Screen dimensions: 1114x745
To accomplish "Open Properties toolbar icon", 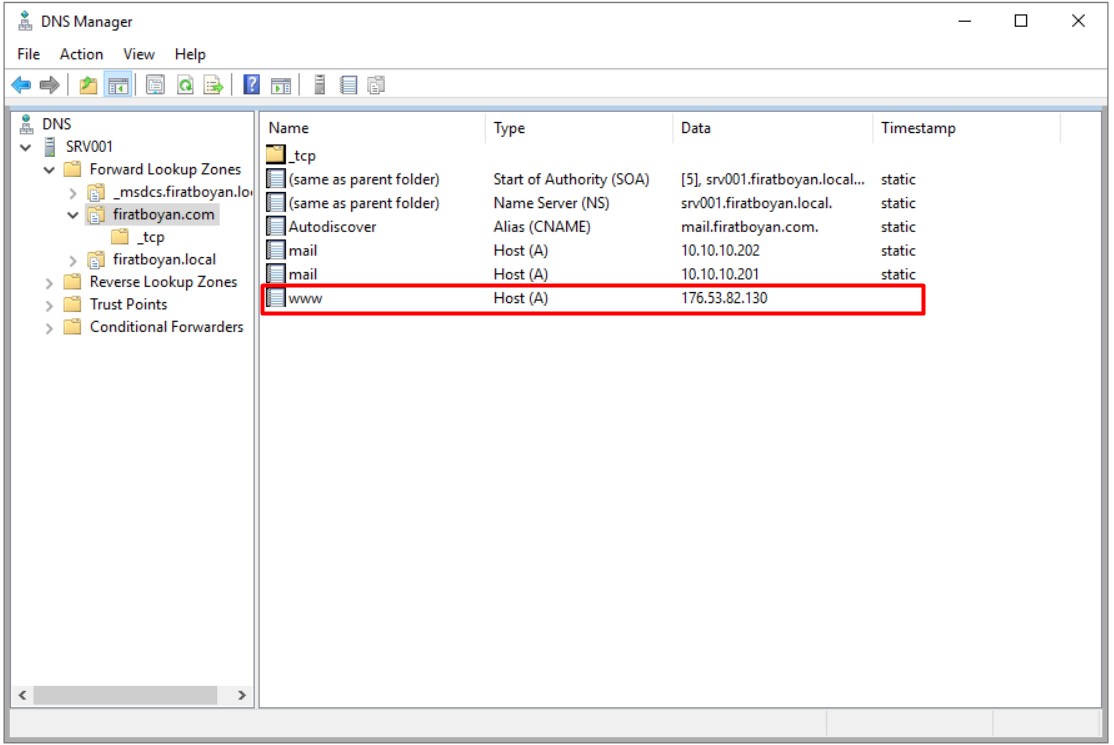I will (155, 85).
